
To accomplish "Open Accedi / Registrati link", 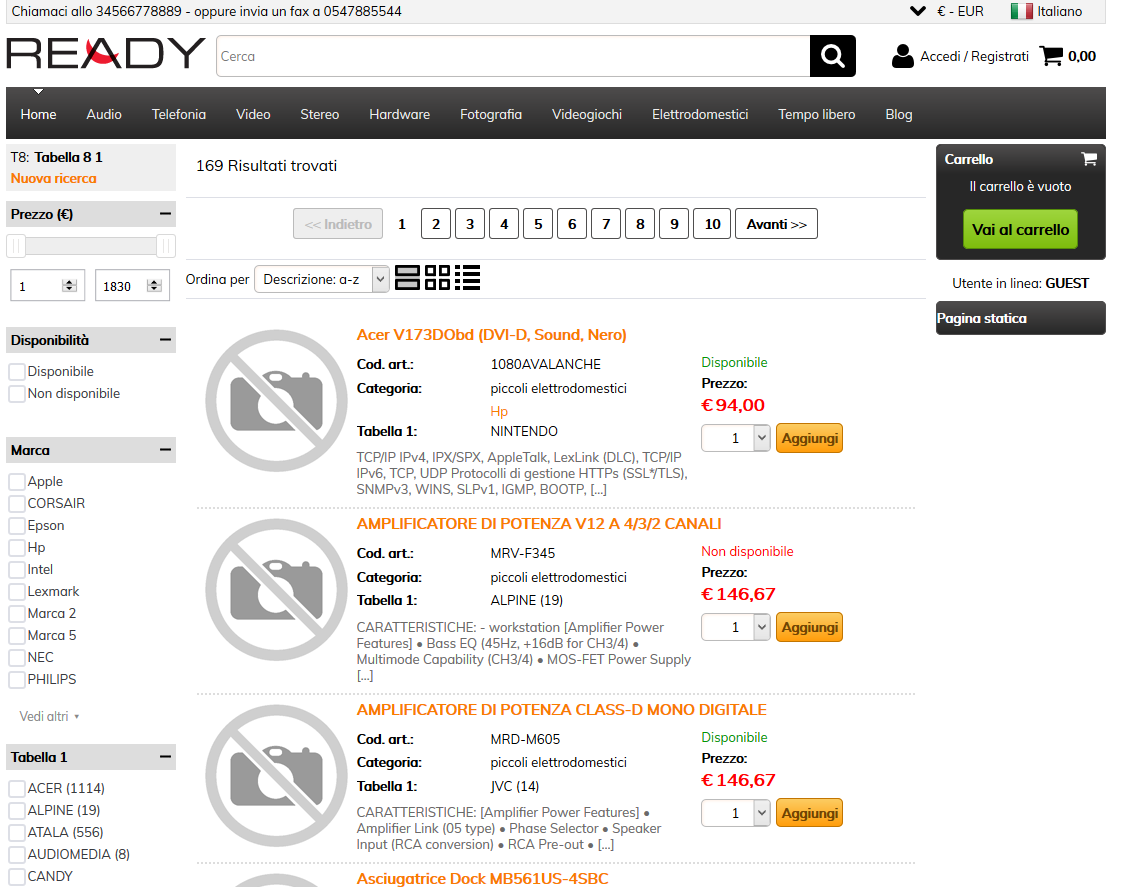I will (x=974, y=56).
